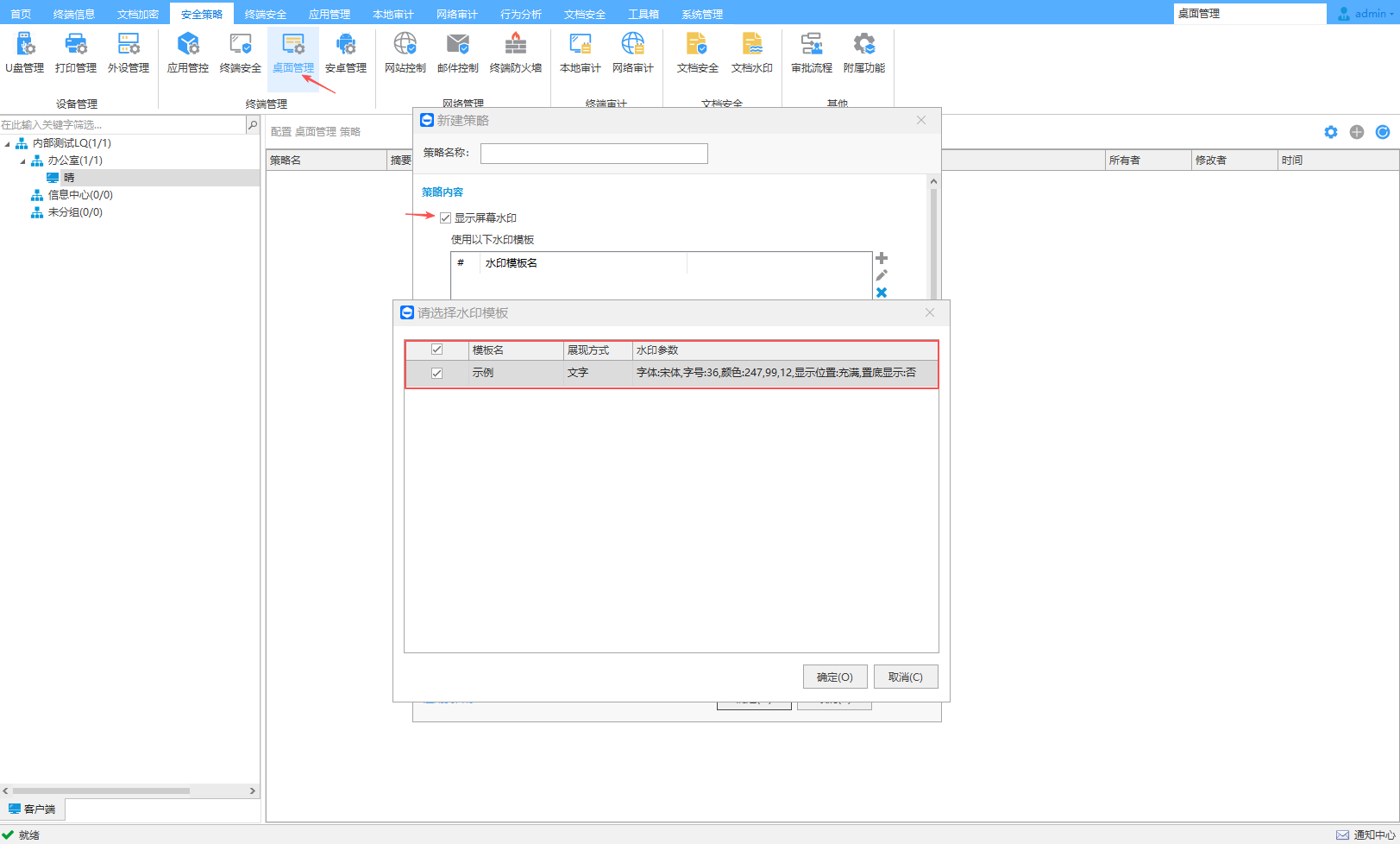Click the plus icon to add watermark template
The height and width of the screenshot is (844, 1400).
pos(882,258)
